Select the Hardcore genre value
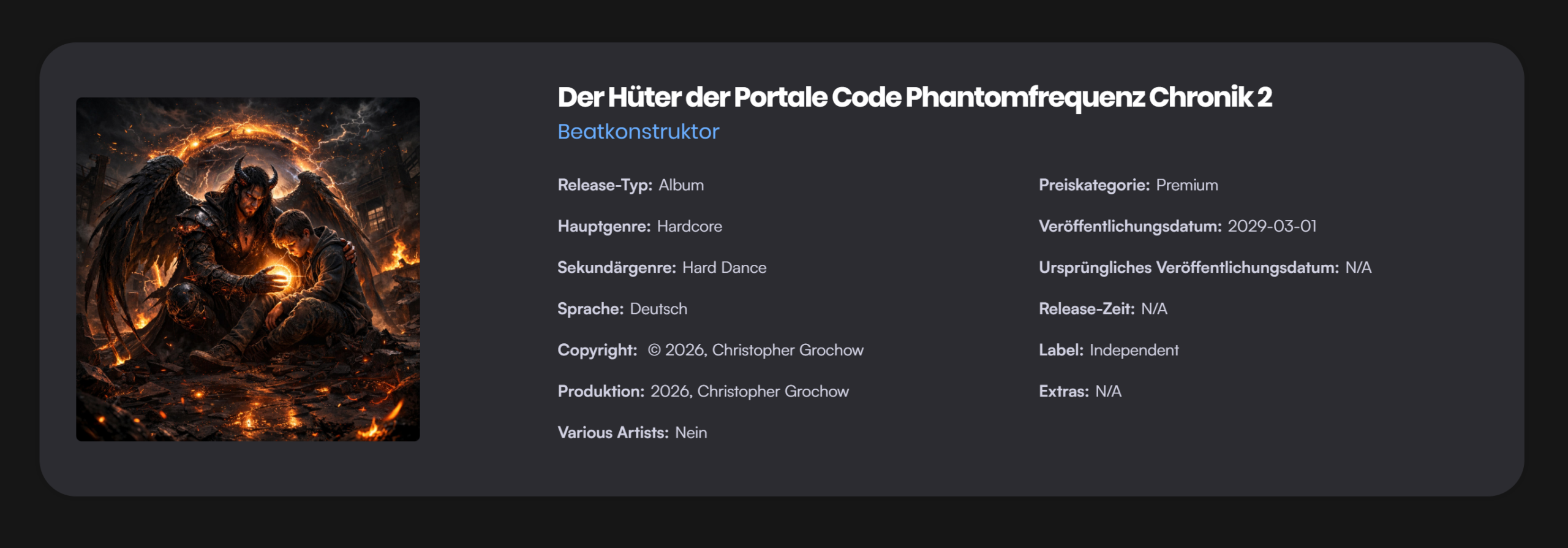The width and height of the screenshot is (1568, 548). coord(690,226)
